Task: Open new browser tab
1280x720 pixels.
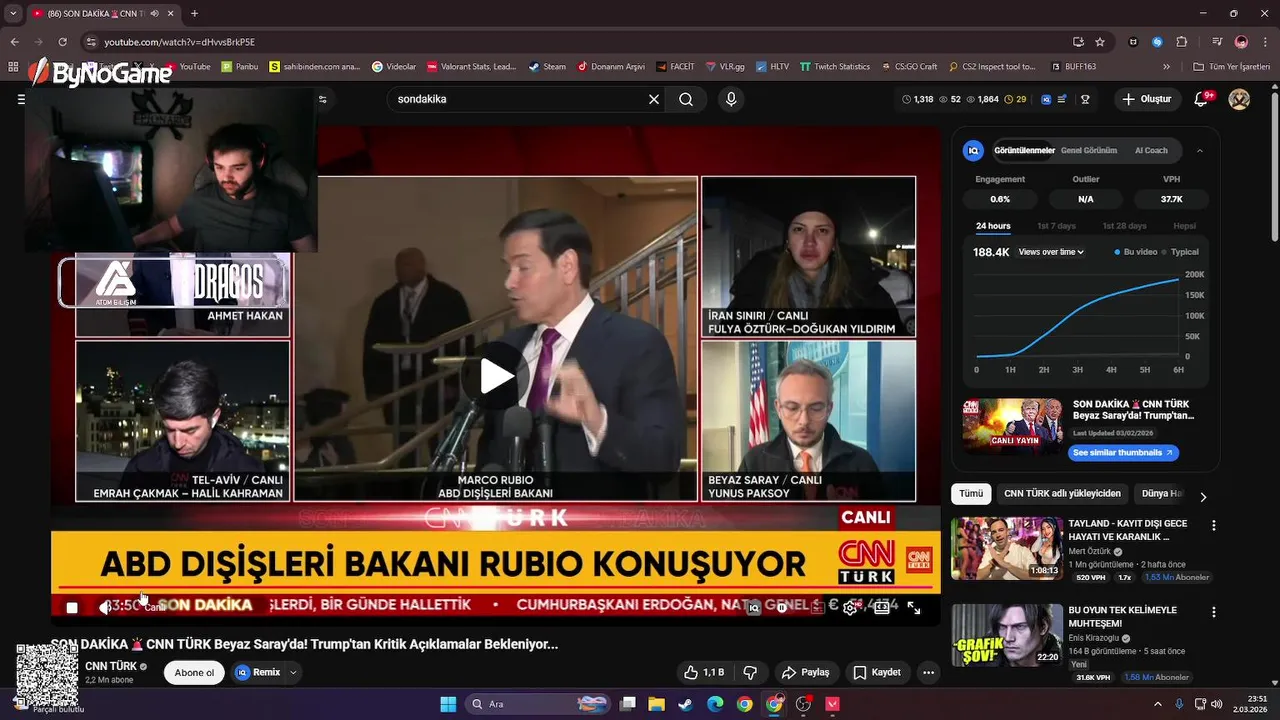Action: [194, 13]
